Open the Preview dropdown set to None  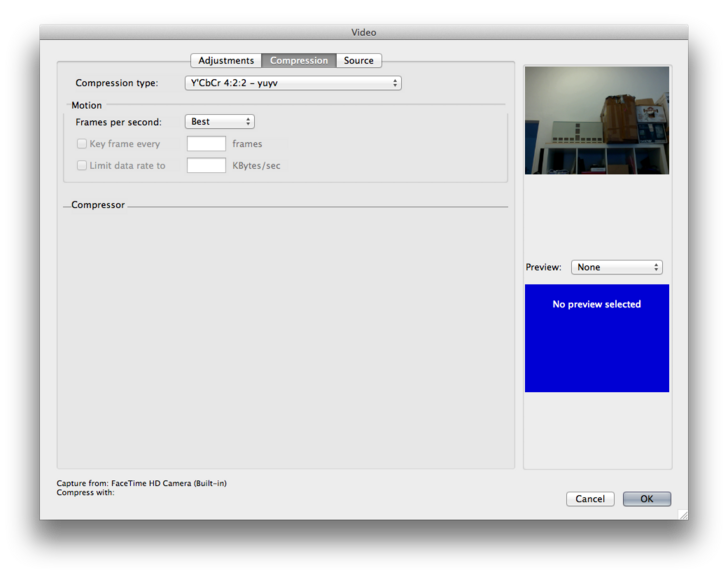pyautogui.click(x=617, y=267)
